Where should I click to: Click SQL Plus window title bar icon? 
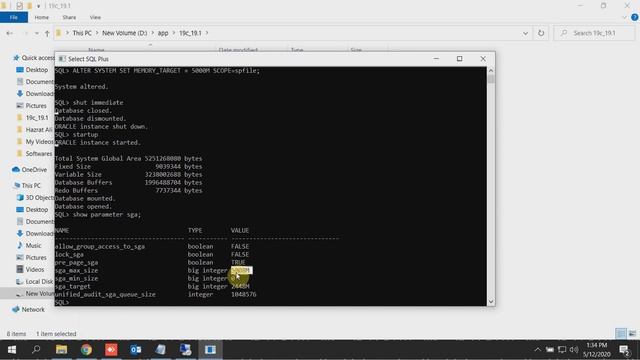pos(62,59)
